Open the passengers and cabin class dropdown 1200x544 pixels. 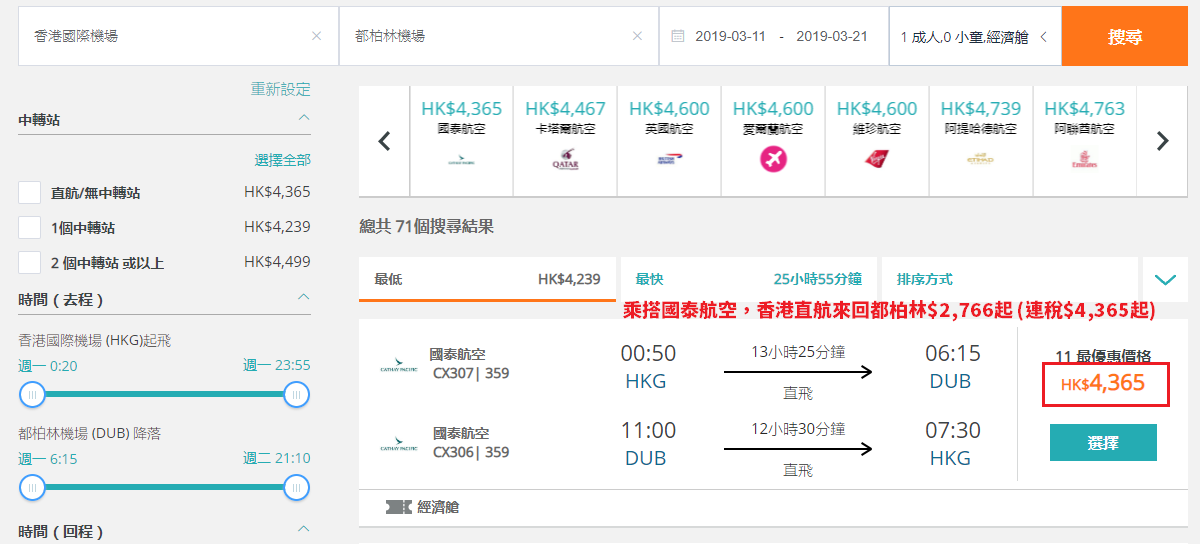click(x=975, y=36)
